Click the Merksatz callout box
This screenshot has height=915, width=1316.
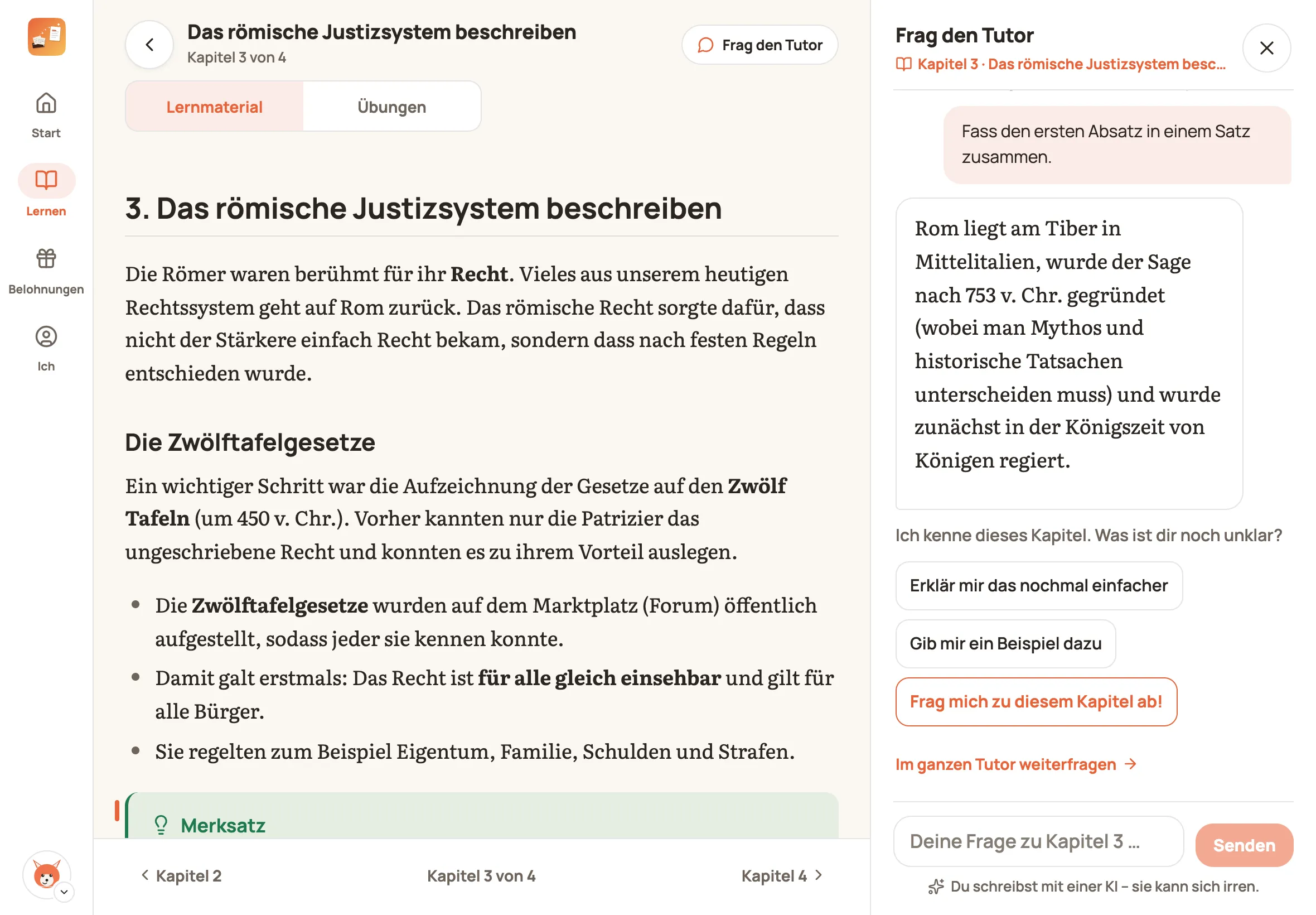click(481, 815)
